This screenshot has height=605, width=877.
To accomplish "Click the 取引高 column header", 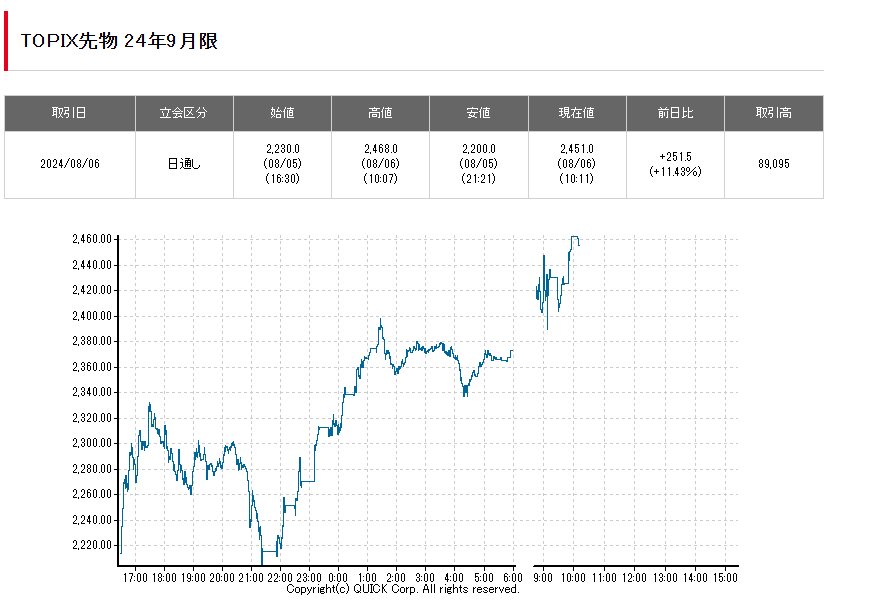I will click(x=773, y=113).
